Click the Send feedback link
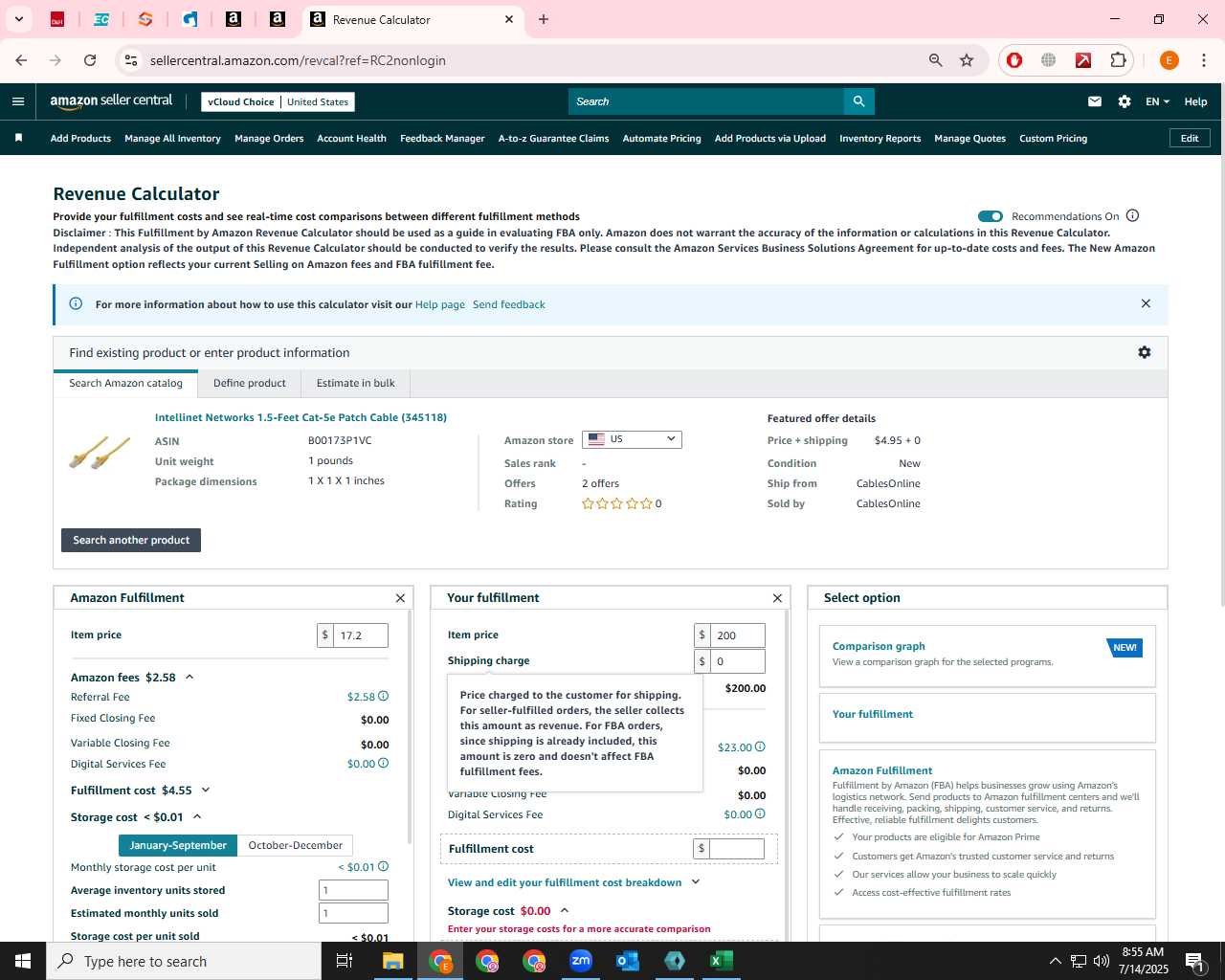The width and height of the screenshot is (1225, 980). [508, 304]
